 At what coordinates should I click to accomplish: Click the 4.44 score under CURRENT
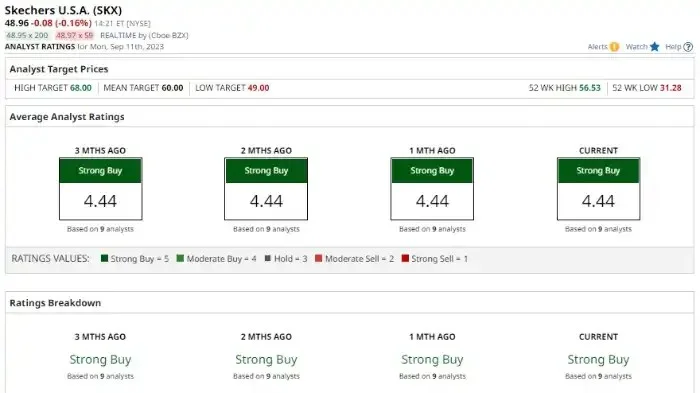(598, 201)
